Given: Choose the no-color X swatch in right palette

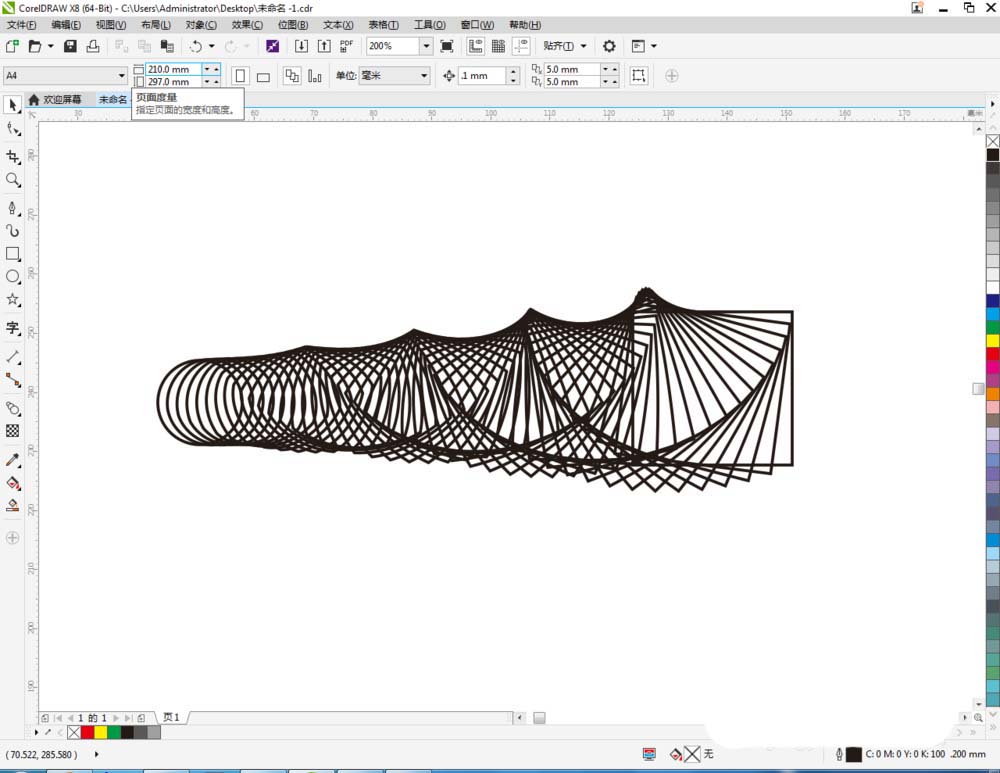Looking at the screenshot, I should pos(993,141).
